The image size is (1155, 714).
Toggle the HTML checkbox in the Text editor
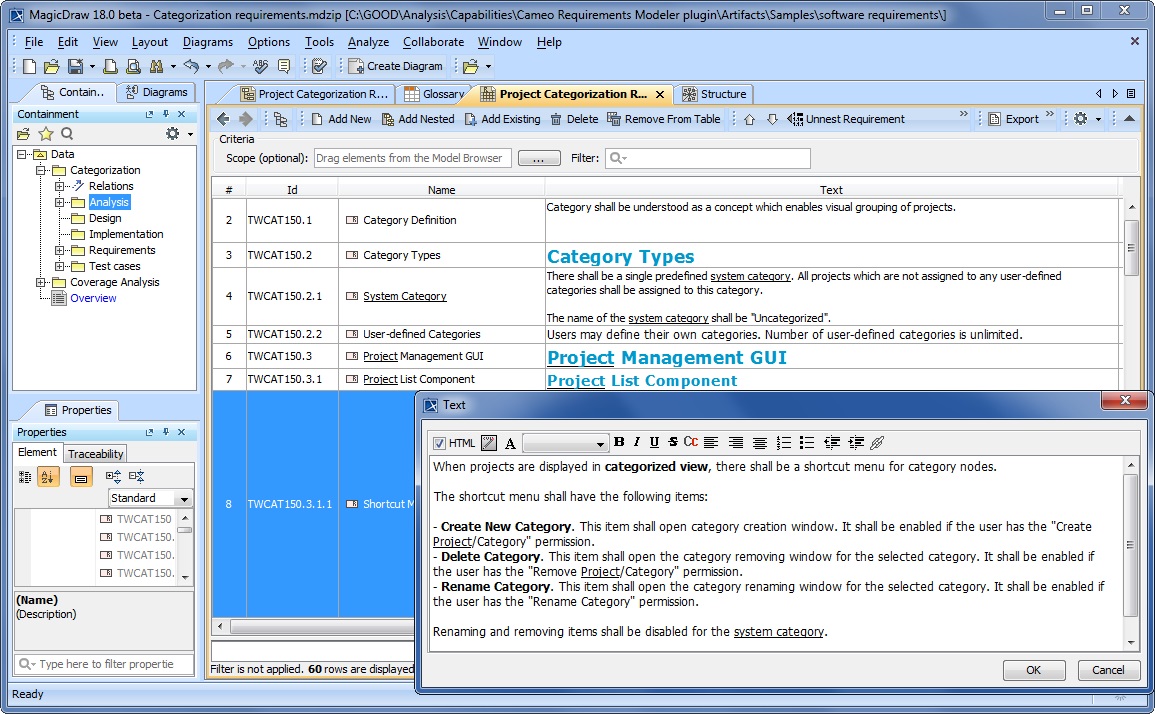pos(439,442)
